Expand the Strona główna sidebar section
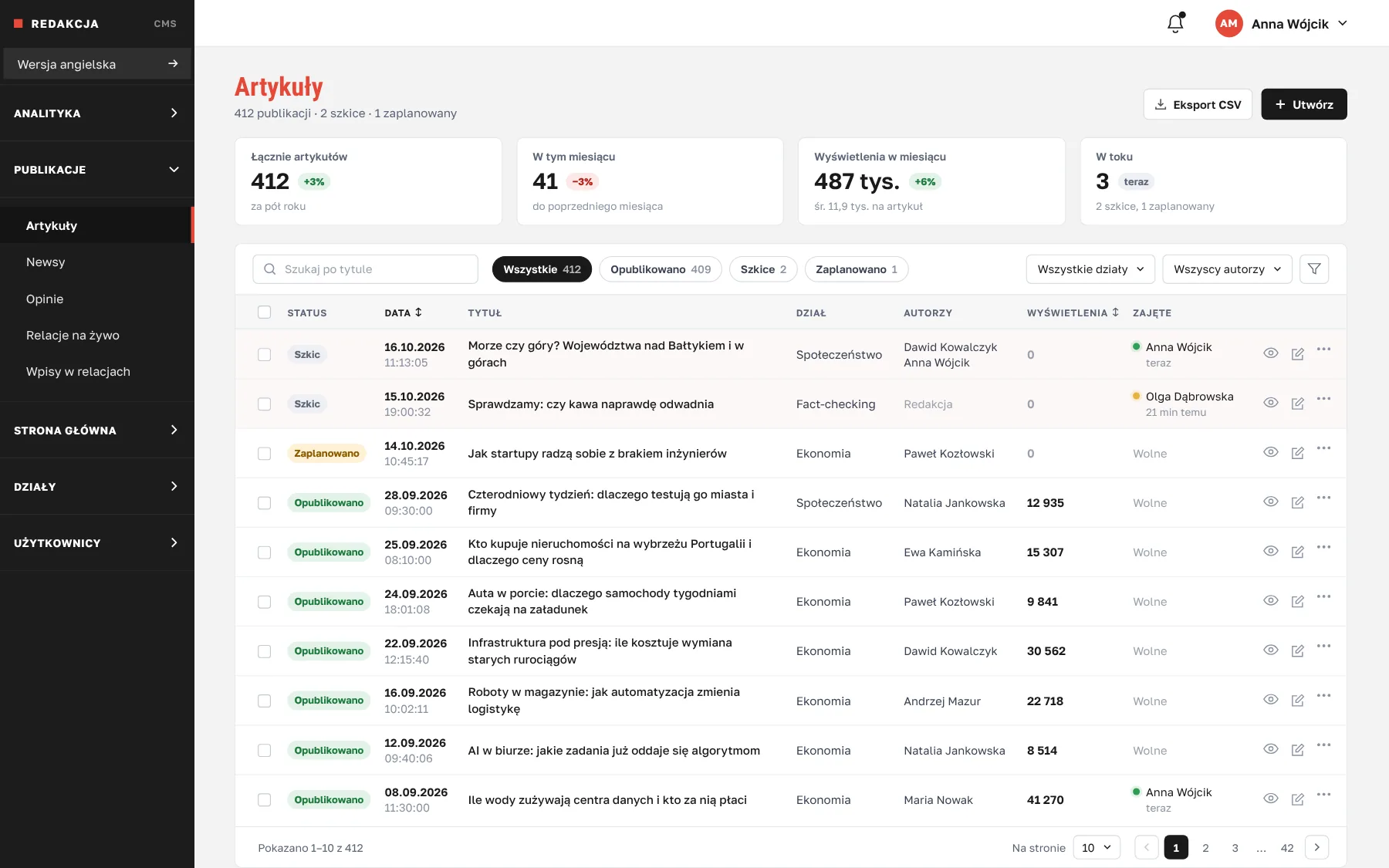The width and height of the screenshot is (1389, 868). pos(97,430)
